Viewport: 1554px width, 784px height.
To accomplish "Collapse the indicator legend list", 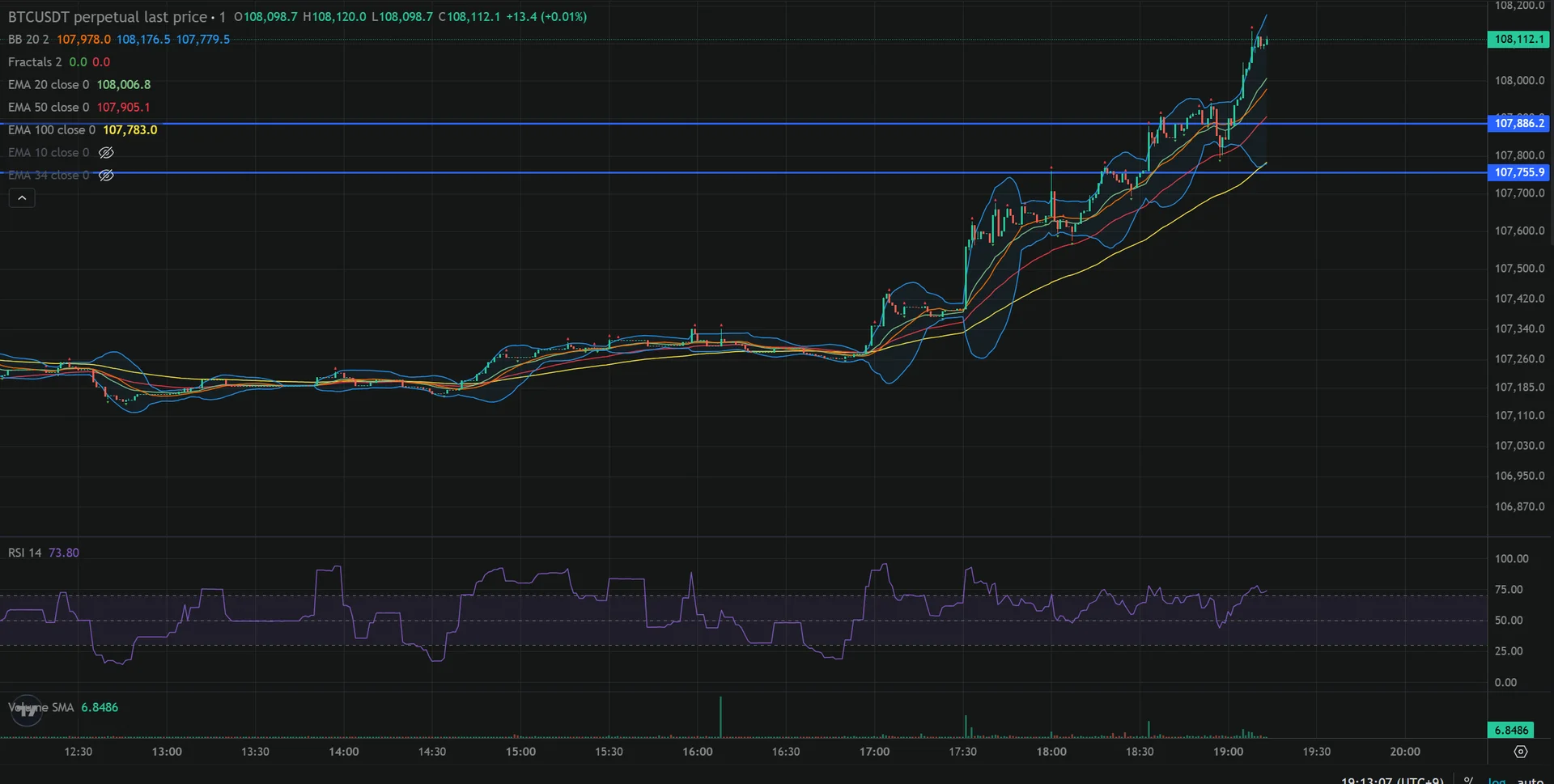I will point(22,198).
